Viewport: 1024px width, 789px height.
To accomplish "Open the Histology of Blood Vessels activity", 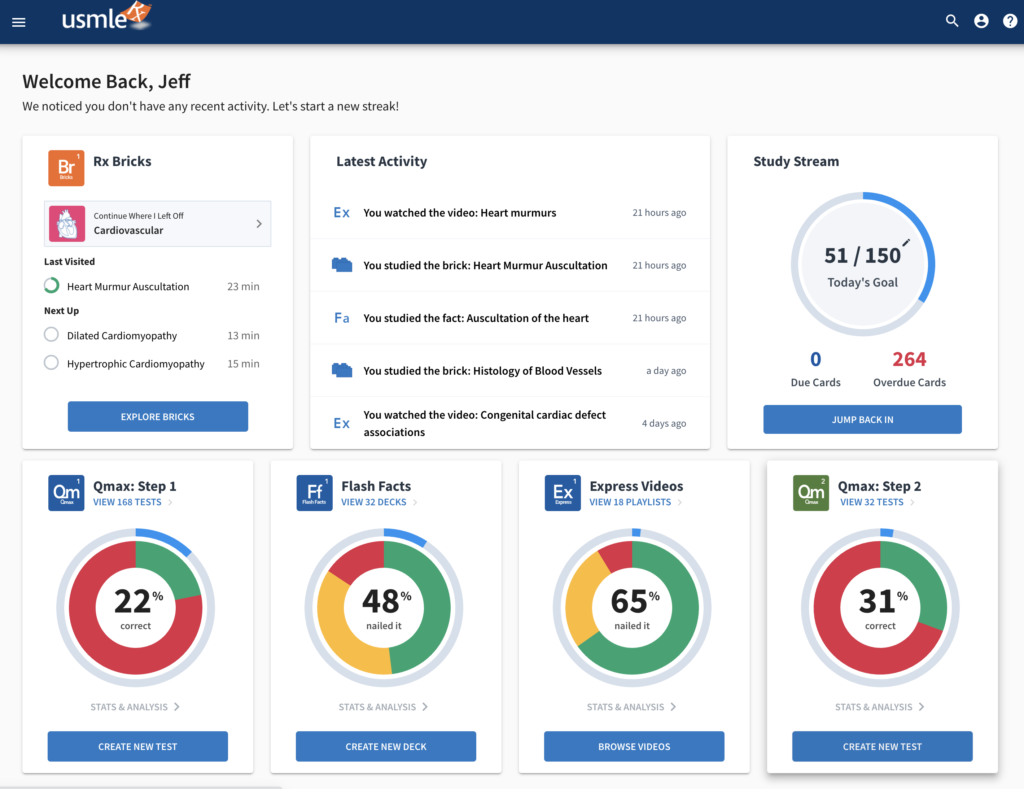I will click(x=482, y=371).
